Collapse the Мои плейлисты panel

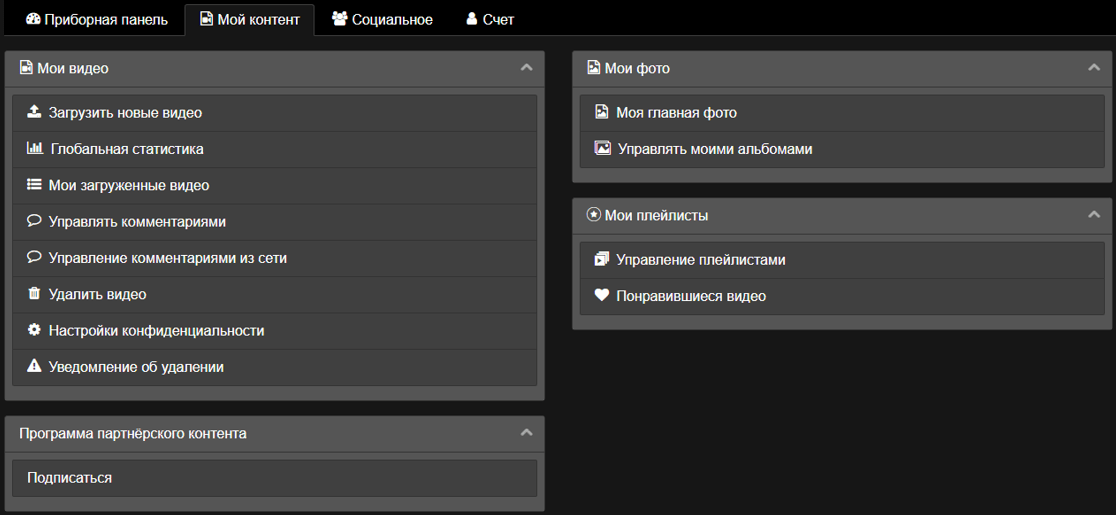pos(1095,215)
